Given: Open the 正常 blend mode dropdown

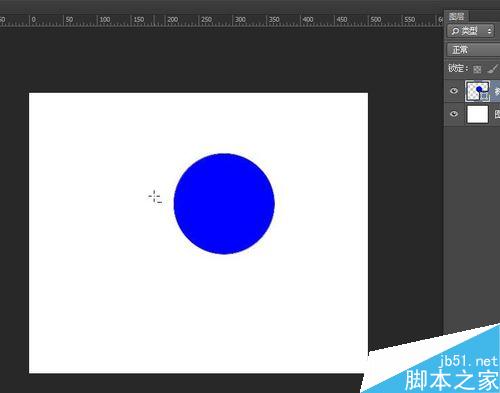Looking at the screenshot, I should point(473,50).
